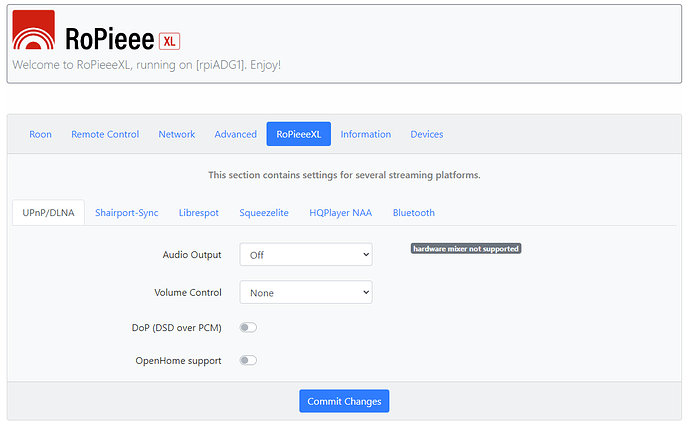
Task: Click the 'Welcome to RoPieeeXL' message text
Action: (147, 65)
